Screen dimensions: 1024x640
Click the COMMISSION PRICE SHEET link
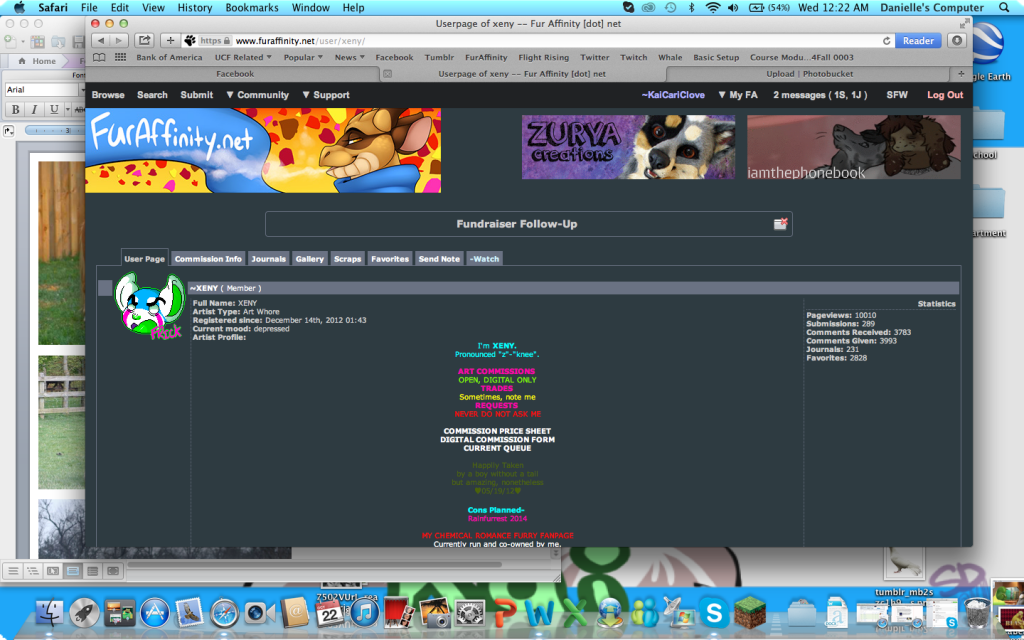[498, 431]
